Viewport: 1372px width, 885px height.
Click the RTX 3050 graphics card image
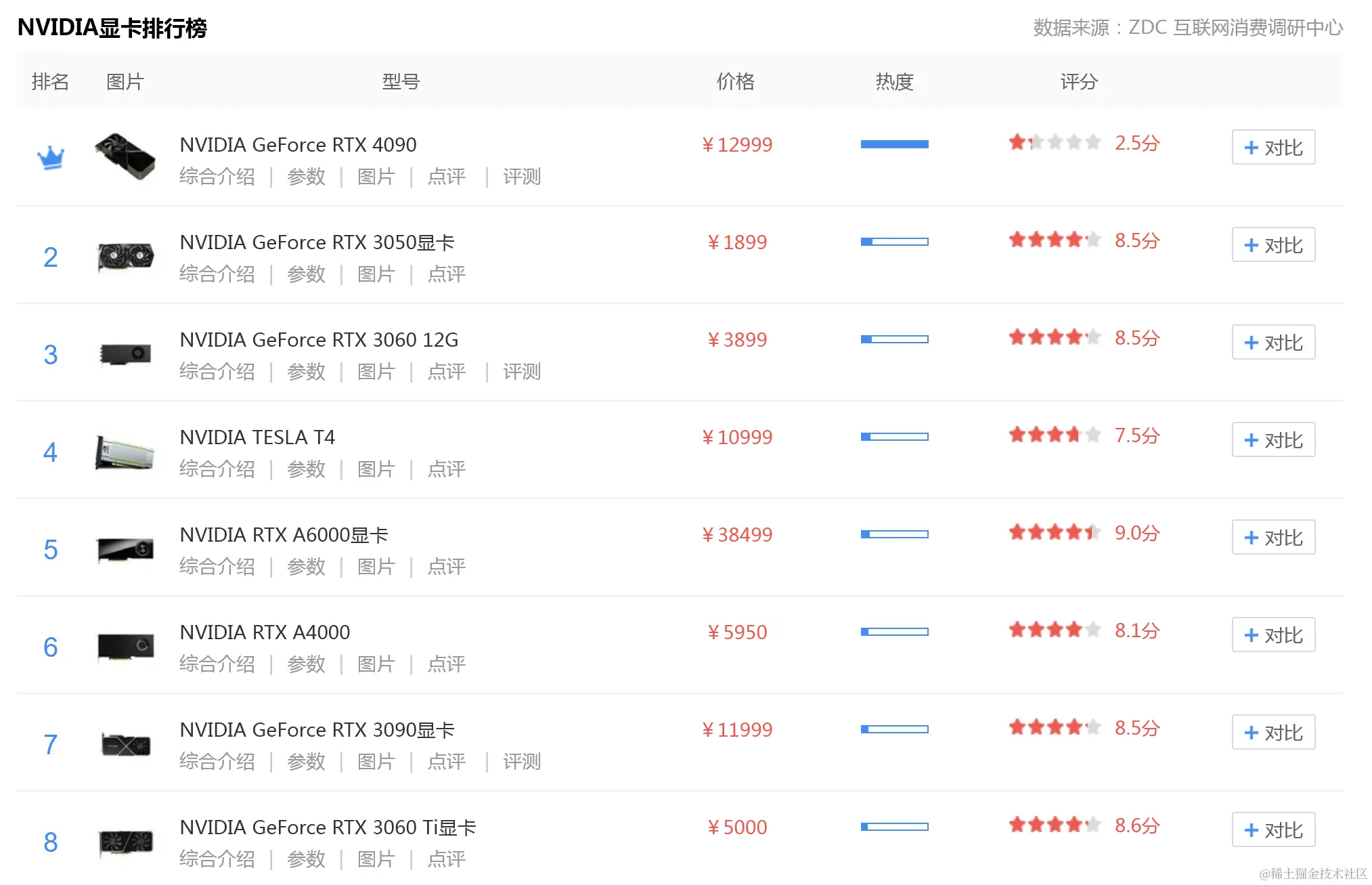coord(125,257)
